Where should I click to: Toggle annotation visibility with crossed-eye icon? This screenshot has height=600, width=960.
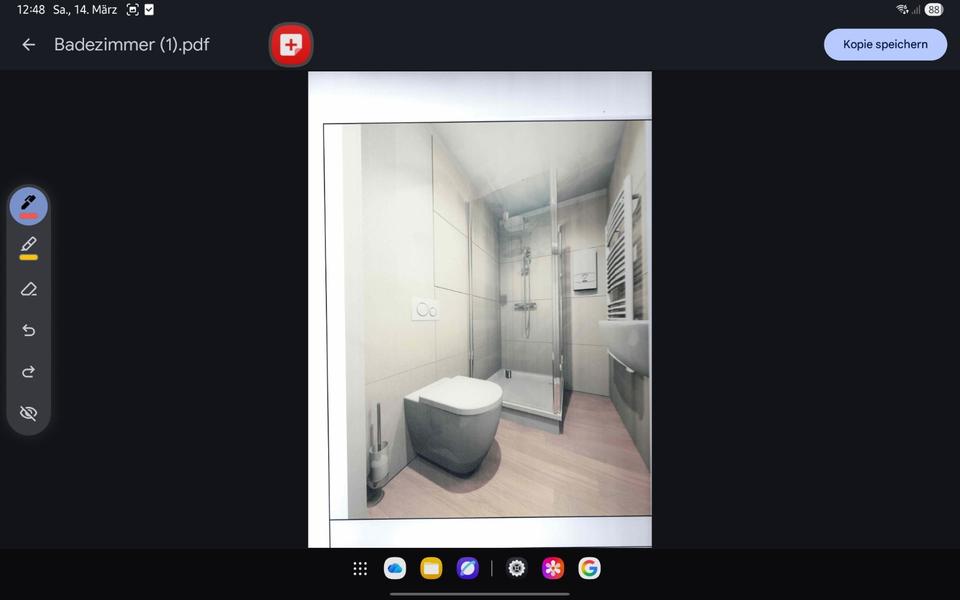(28, 413)
